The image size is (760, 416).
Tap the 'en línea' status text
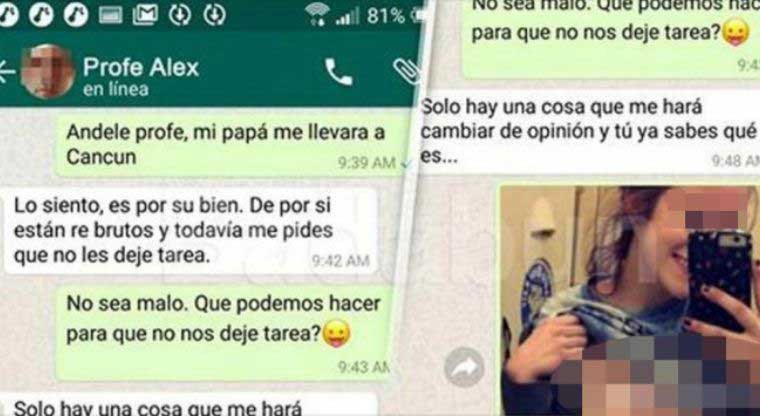coord(116,89)
